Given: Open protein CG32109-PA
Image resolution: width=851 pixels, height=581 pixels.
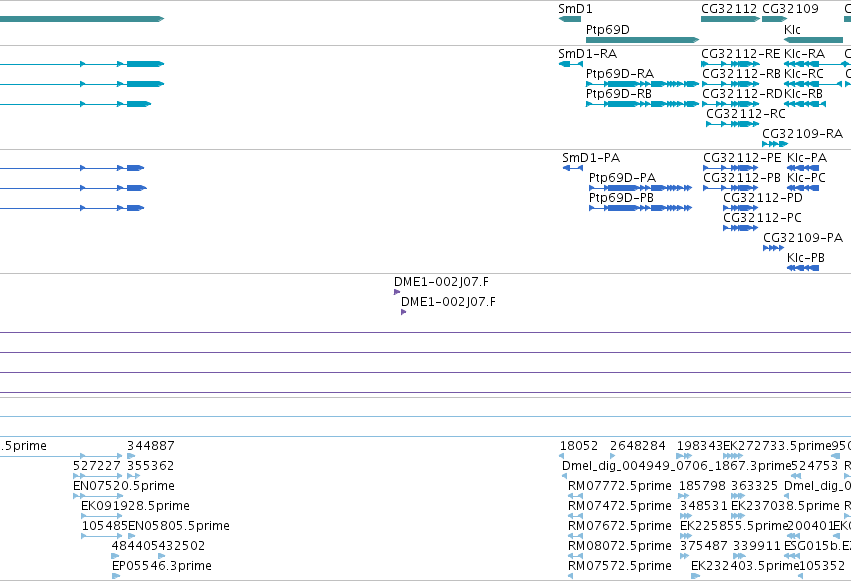Looking at the screenshot, I should pyautogui.click(x=773, y=248).
